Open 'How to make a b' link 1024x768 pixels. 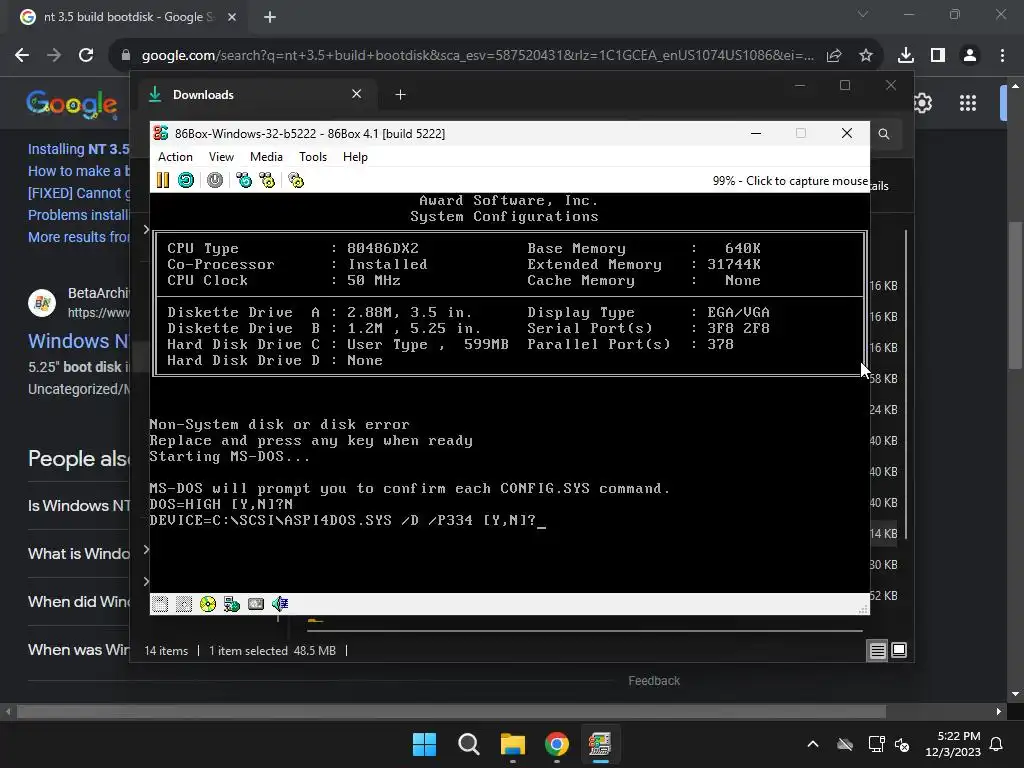pyautogui.click(x=78, y=171)
